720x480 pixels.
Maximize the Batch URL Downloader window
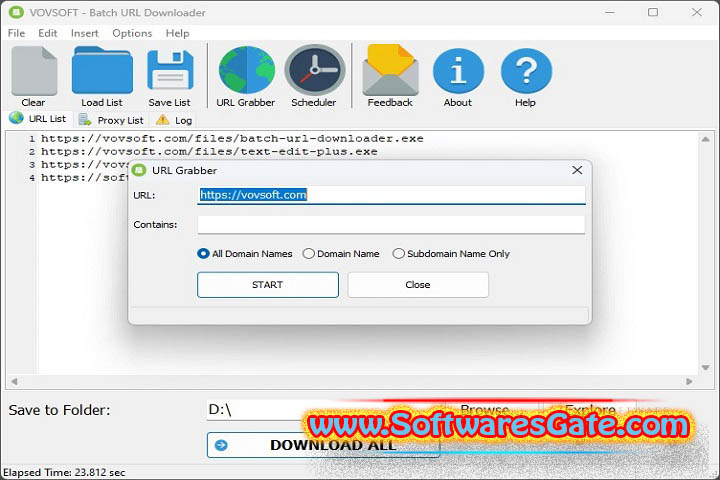point(653,12)
